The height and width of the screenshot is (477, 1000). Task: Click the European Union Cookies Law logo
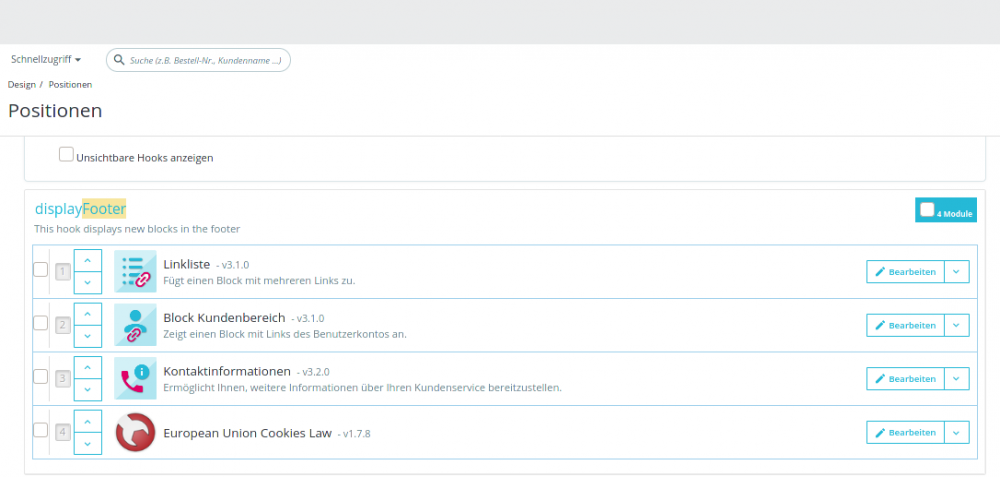135,432
